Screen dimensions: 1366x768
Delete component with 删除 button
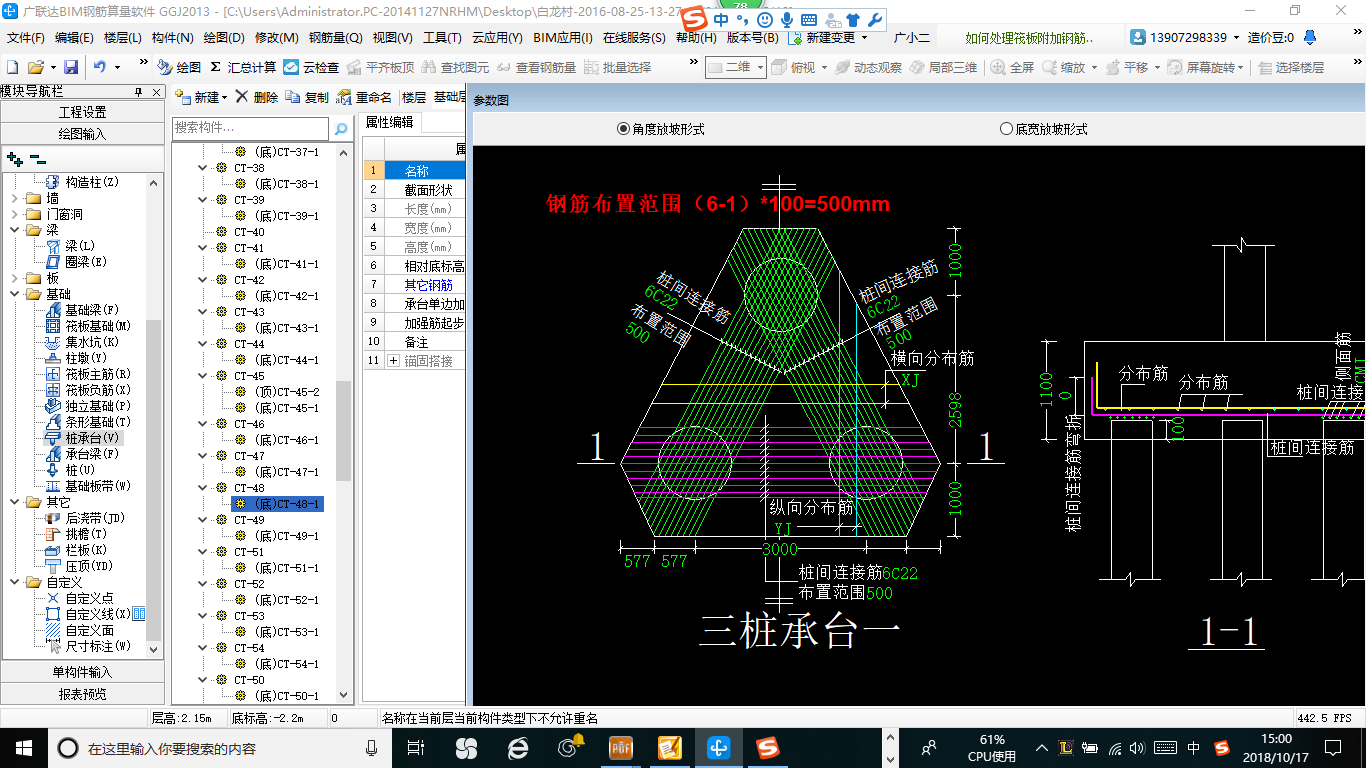[x=257, y=97]
